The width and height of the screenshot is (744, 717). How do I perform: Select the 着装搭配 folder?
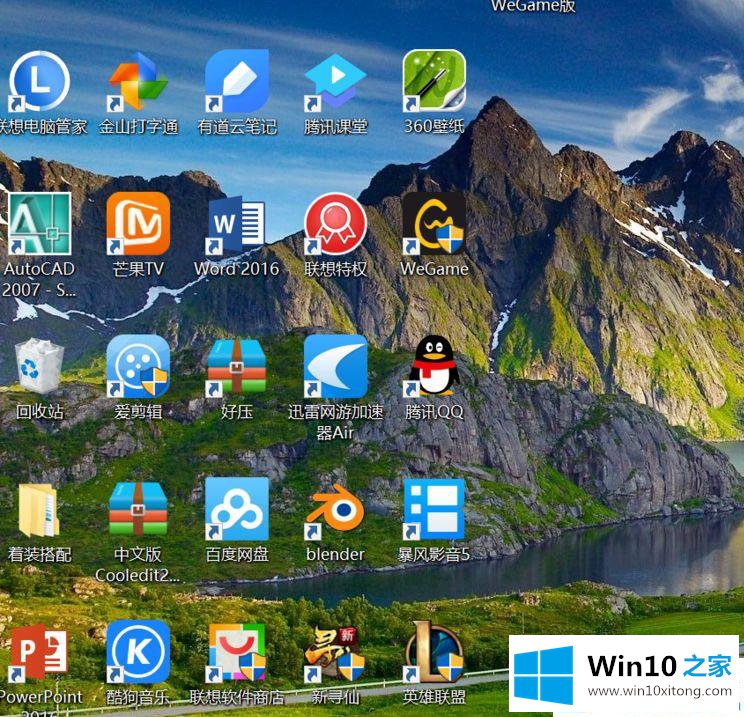tap(39, 509)
